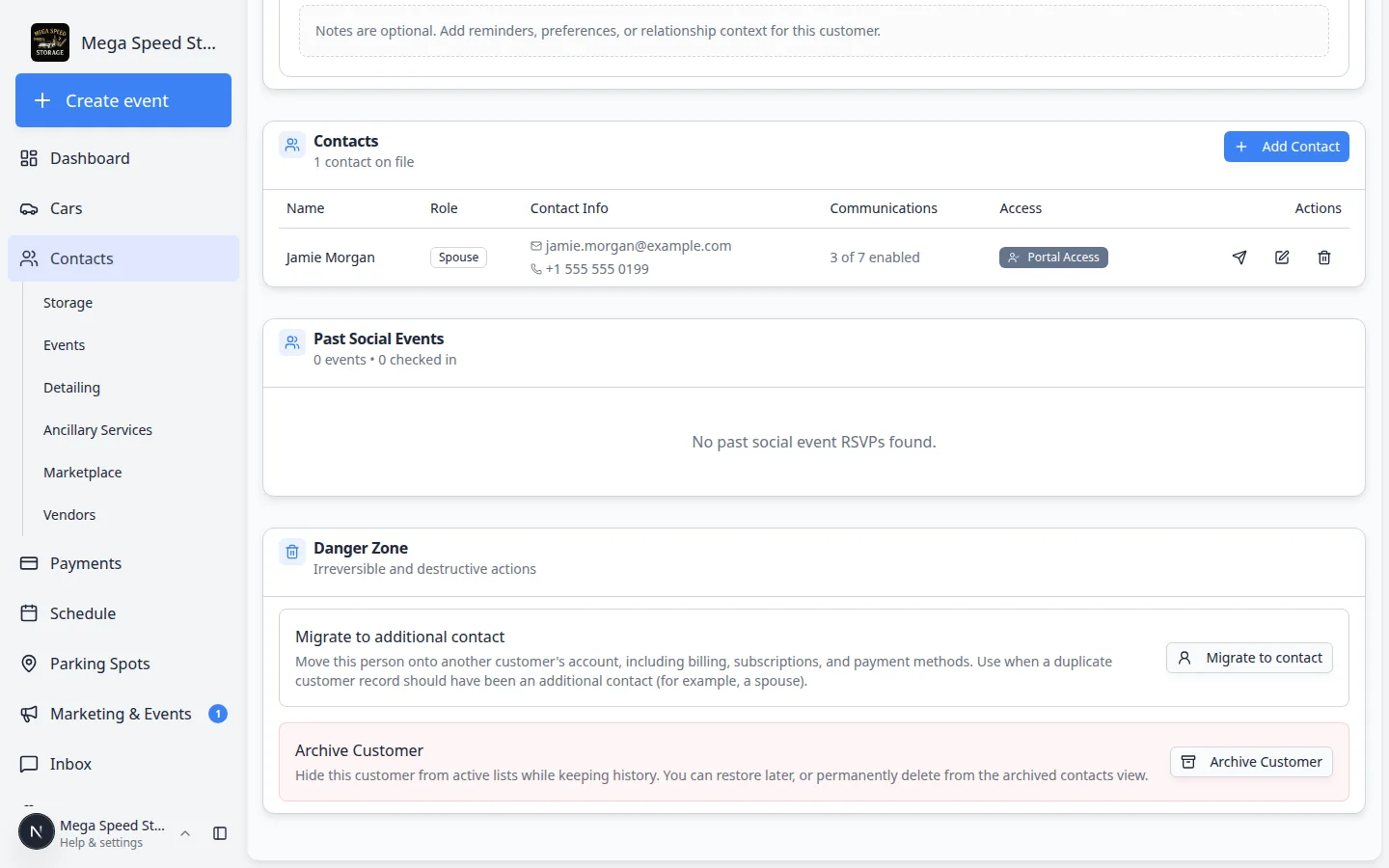Open the Dashboard page
The image size is (1389, 868).
pyautogui.click(x=123, y=158)
